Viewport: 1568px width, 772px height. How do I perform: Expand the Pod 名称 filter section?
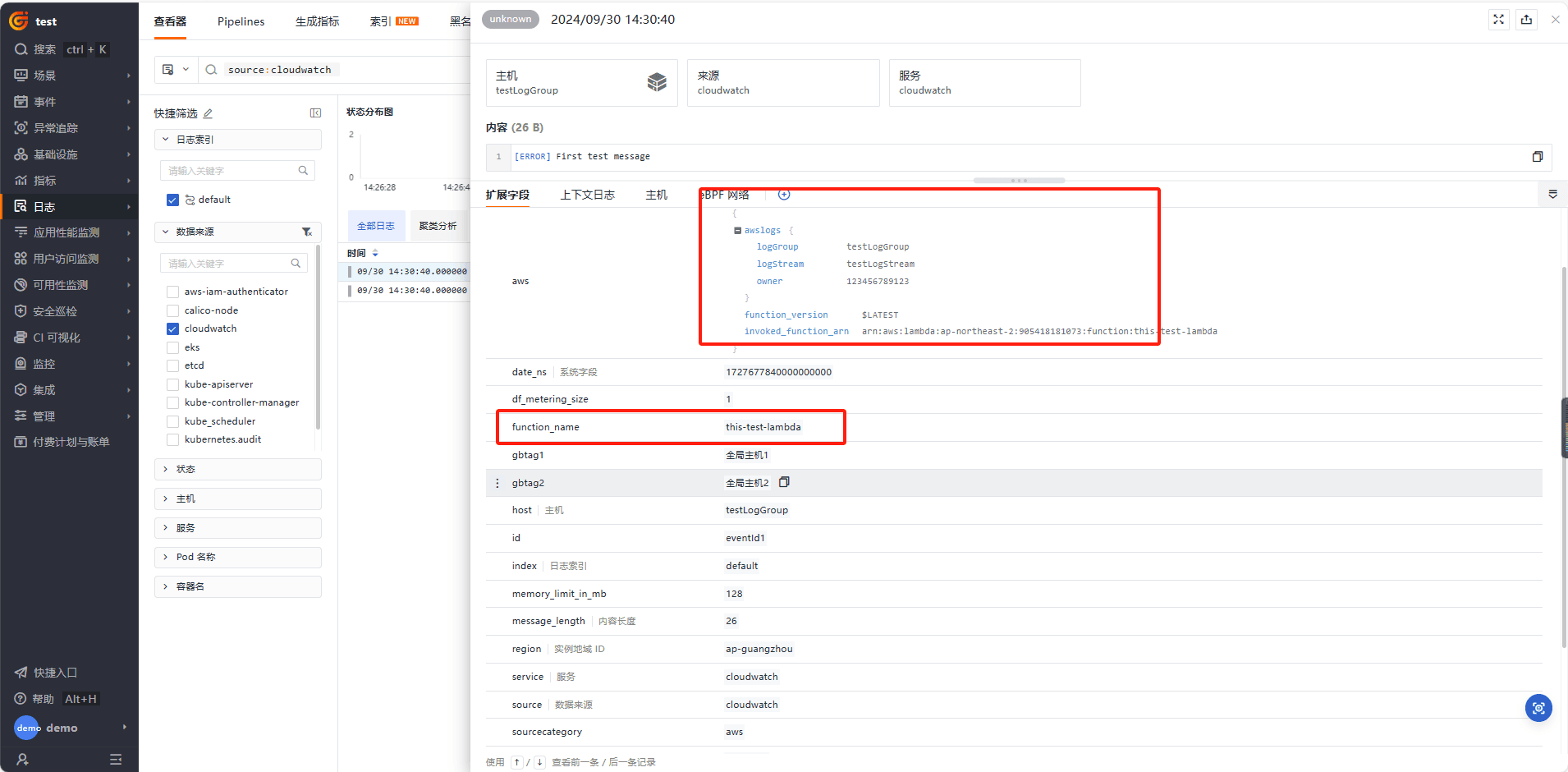pos(237,557)
